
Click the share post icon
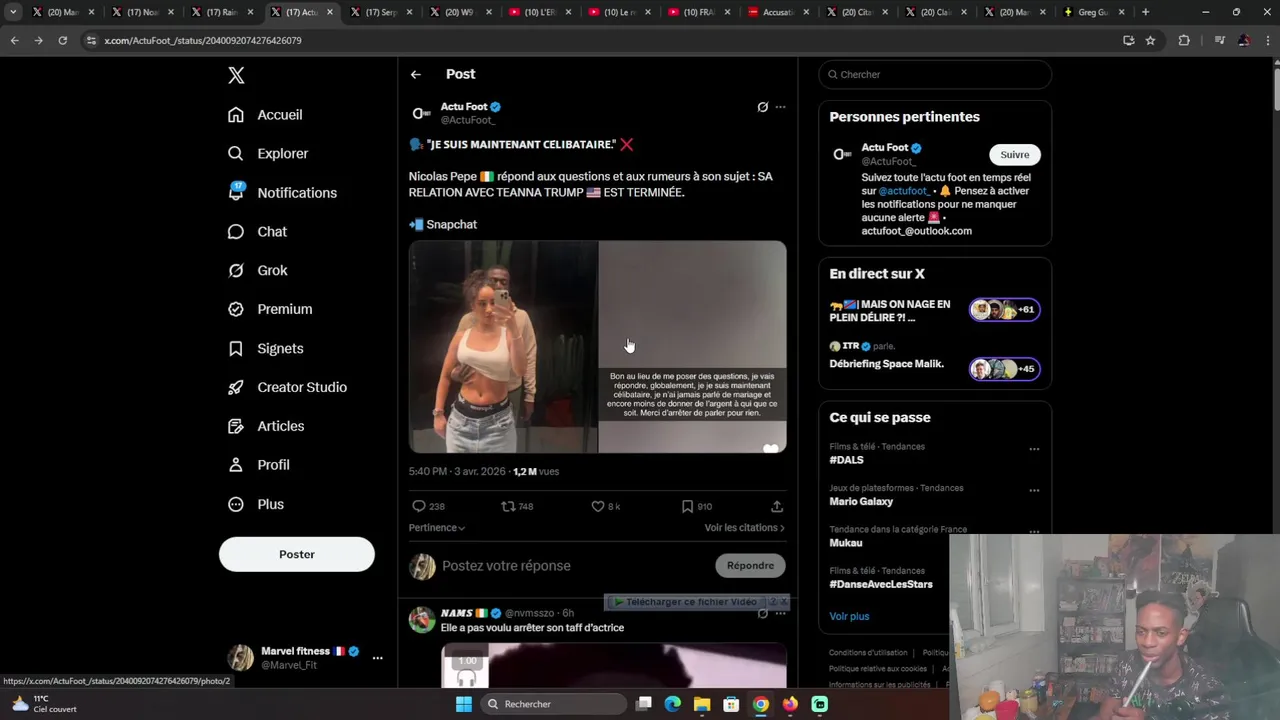tap(777, 507)
